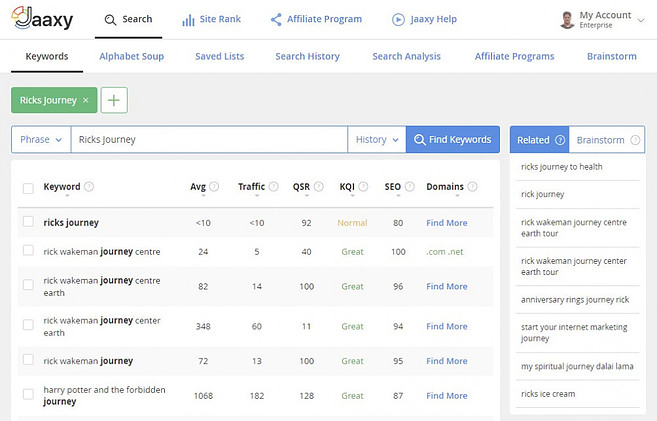
Task: Go to the Search History tab
Action: pyautogui.click(x=308, y=56)
